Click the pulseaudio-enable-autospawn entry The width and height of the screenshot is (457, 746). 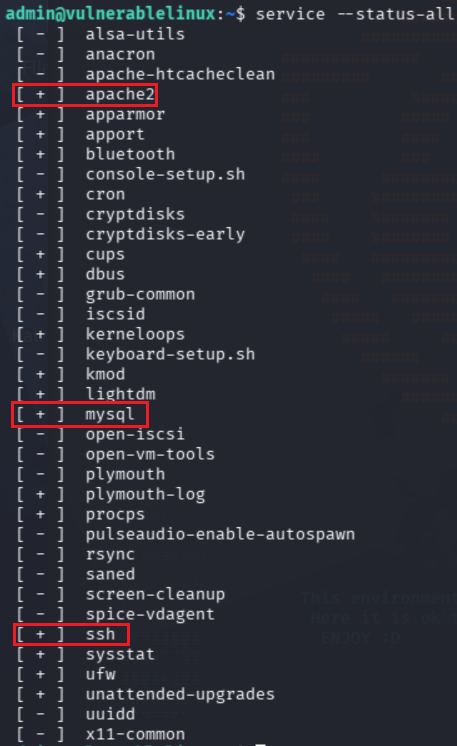pyautogui.click(x=220, y=534)
